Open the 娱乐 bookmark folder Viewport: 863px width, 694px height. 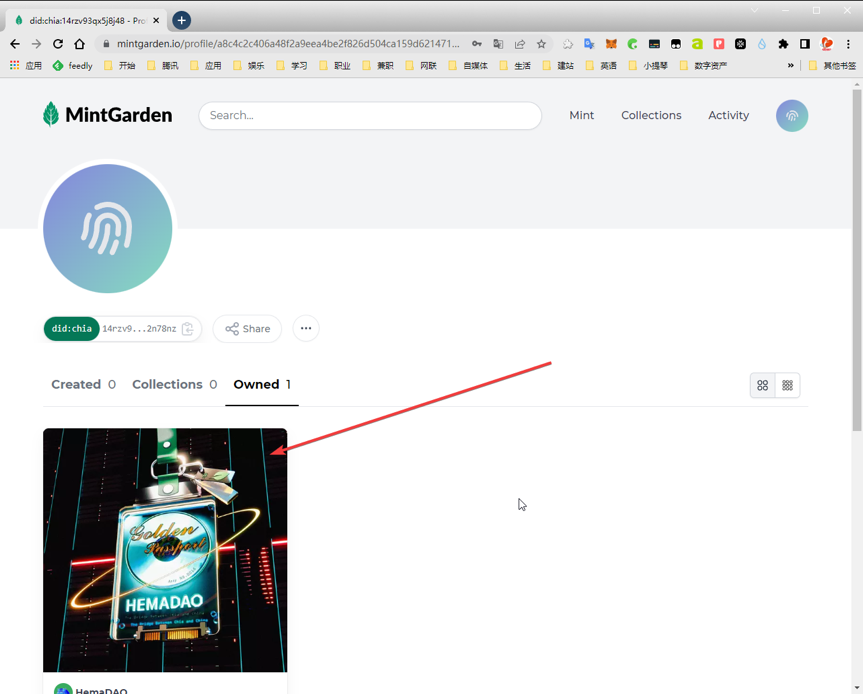pos(249,65)
